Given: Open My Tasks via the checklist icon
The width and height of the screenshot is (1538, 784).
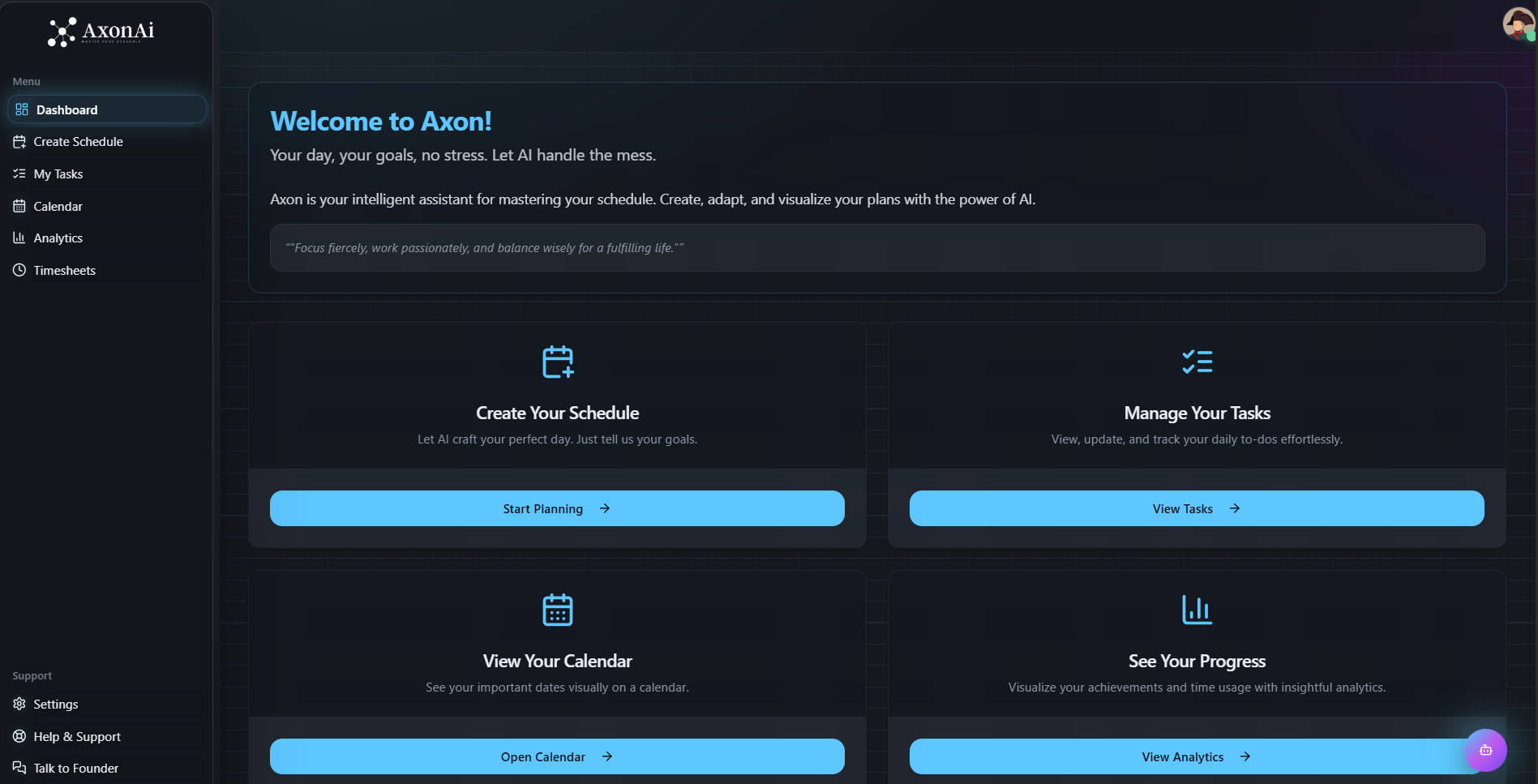Looking at the screenshot, I should [x=20, y=174].
